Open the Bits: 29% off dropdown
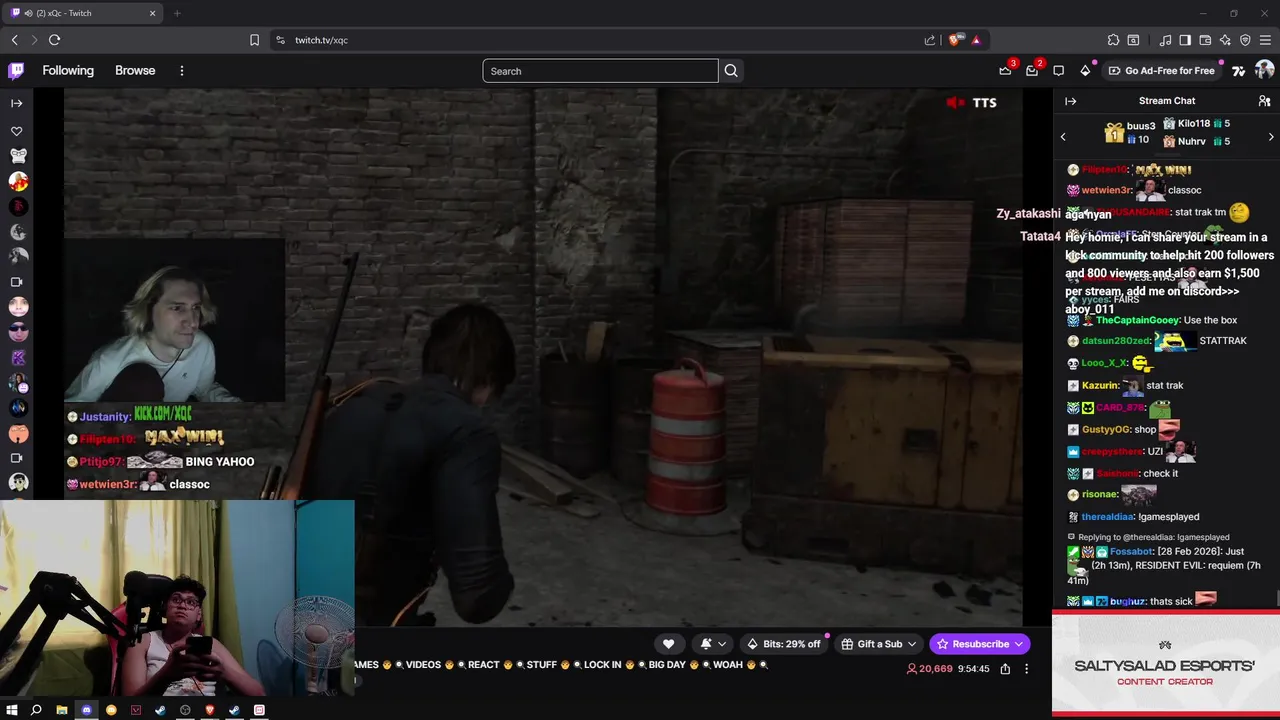The width and height of the screenshot is (1280, 720). click(x=784, y=644)
